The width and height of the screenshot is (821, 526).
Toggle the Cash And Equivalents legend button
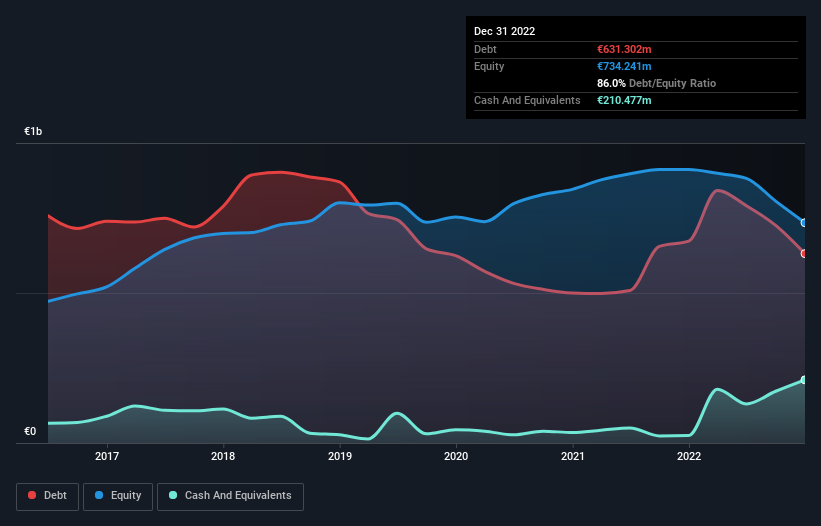click(230, 496)
